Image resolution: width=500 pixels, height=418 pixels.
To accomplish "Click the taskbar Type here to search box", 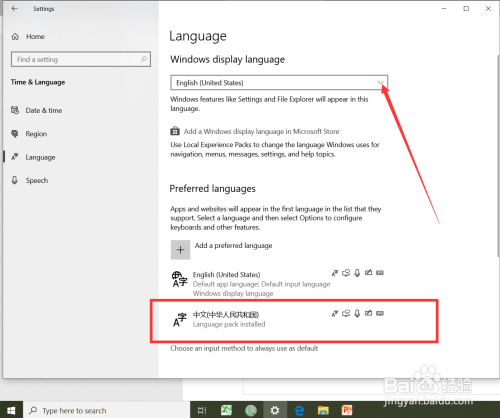I will [x=106, y=410].
